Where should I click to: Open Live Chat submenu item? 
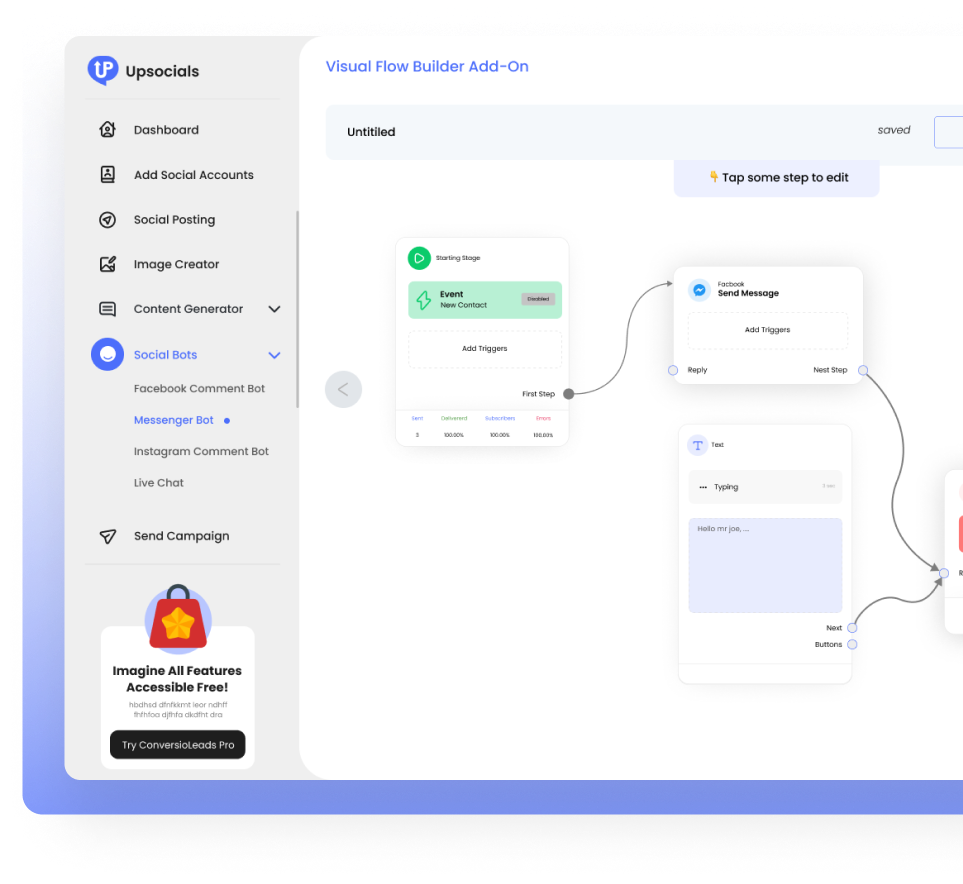point(158,483)
